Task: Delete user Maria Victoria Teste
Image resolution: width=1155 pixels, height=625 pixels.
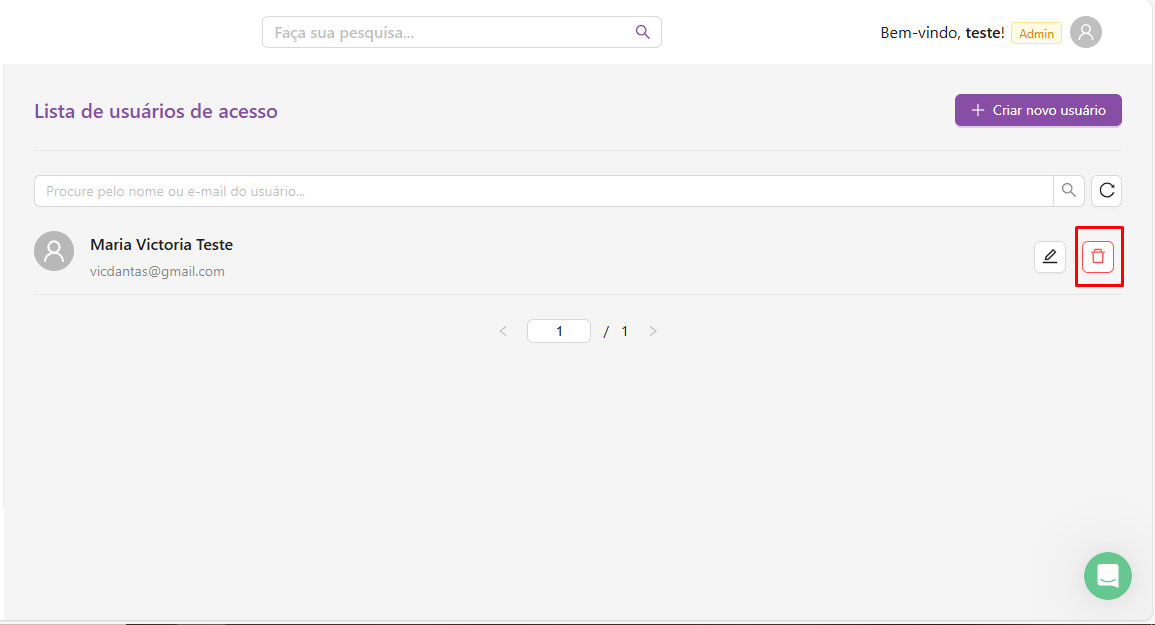Action: click(x=1097, y=257)
